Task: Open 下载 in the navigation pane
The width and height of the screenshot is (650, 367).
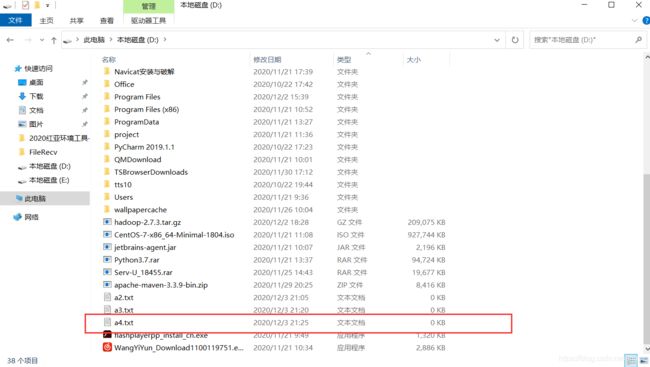Action: (36, 96)
